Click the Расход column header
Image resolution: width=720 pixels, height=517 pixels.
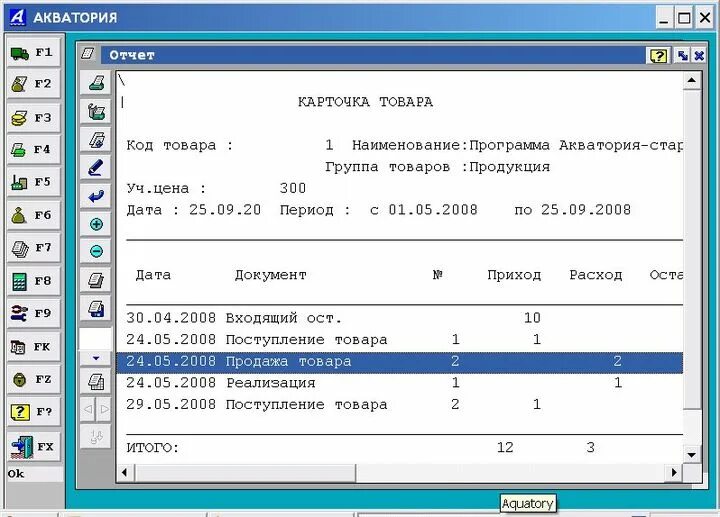[596, 275]
